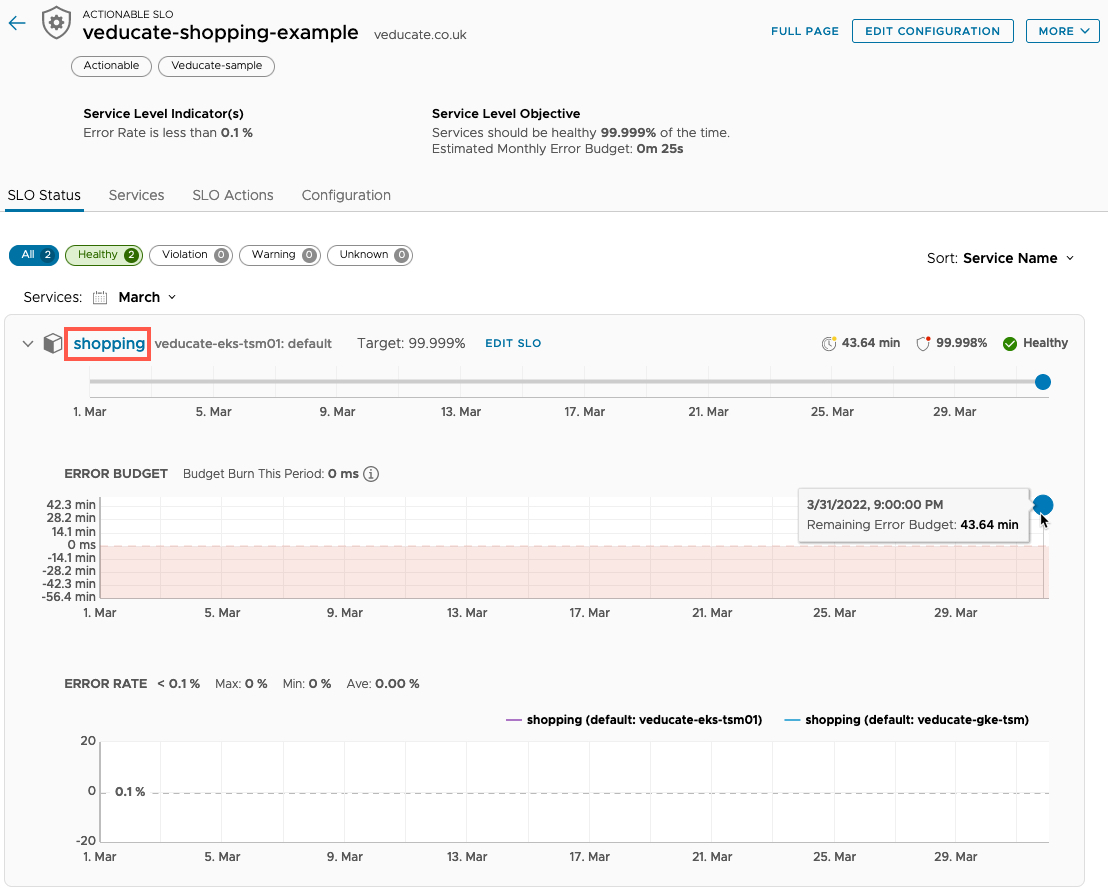Click the SLO shield gear icon

click(x=56, y=23)
